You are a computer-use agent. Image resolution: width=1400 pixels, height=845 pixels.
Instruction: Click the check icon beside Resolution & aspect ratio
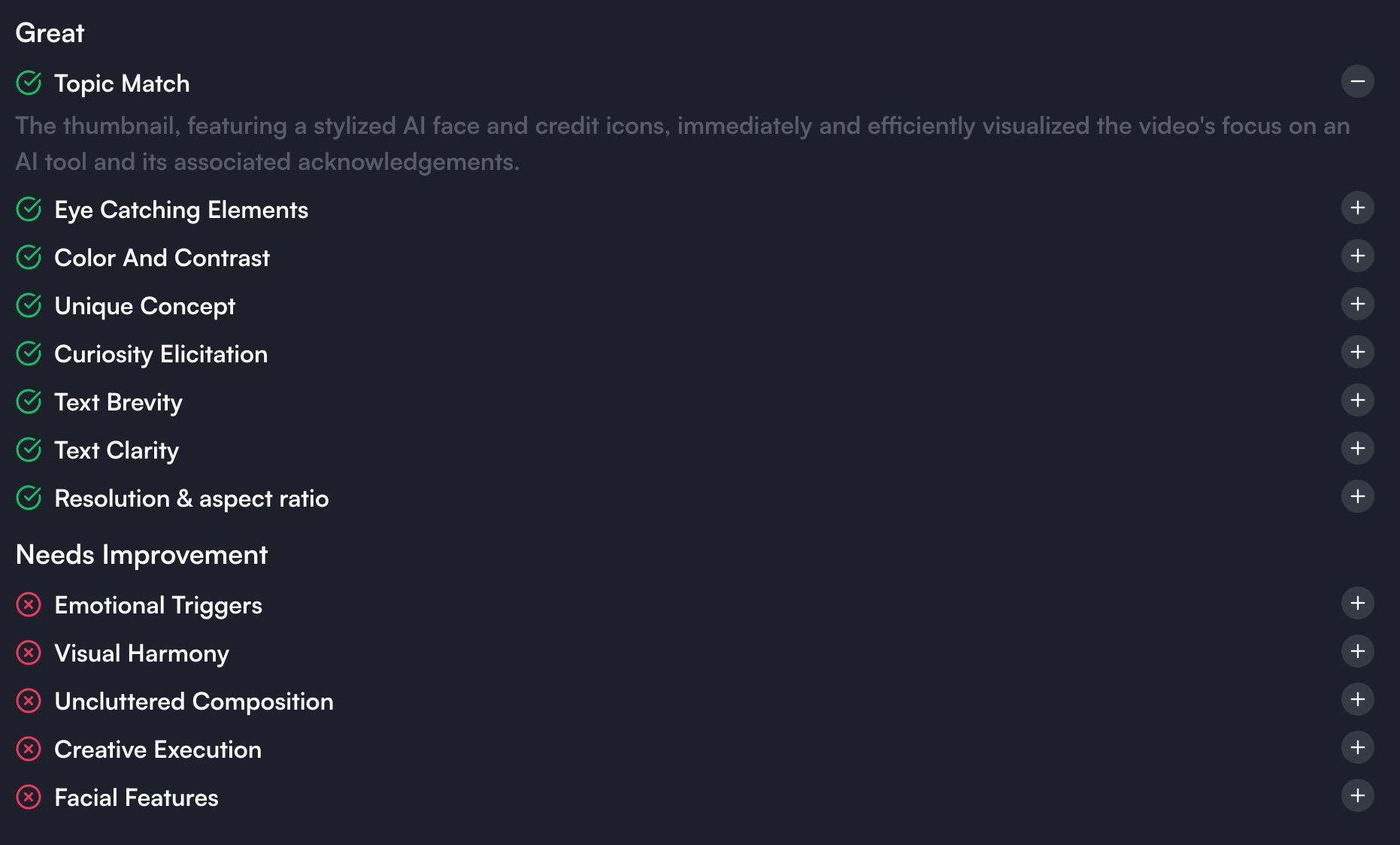pyautogui.click(x=29, y=498)
